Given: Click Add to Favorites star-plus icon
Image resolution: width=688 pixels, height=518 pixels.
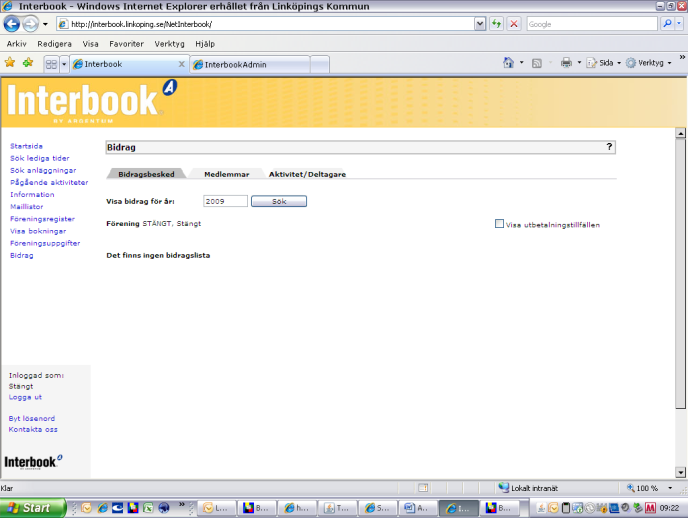Looking at the screenshot, I should click(28, 63).
